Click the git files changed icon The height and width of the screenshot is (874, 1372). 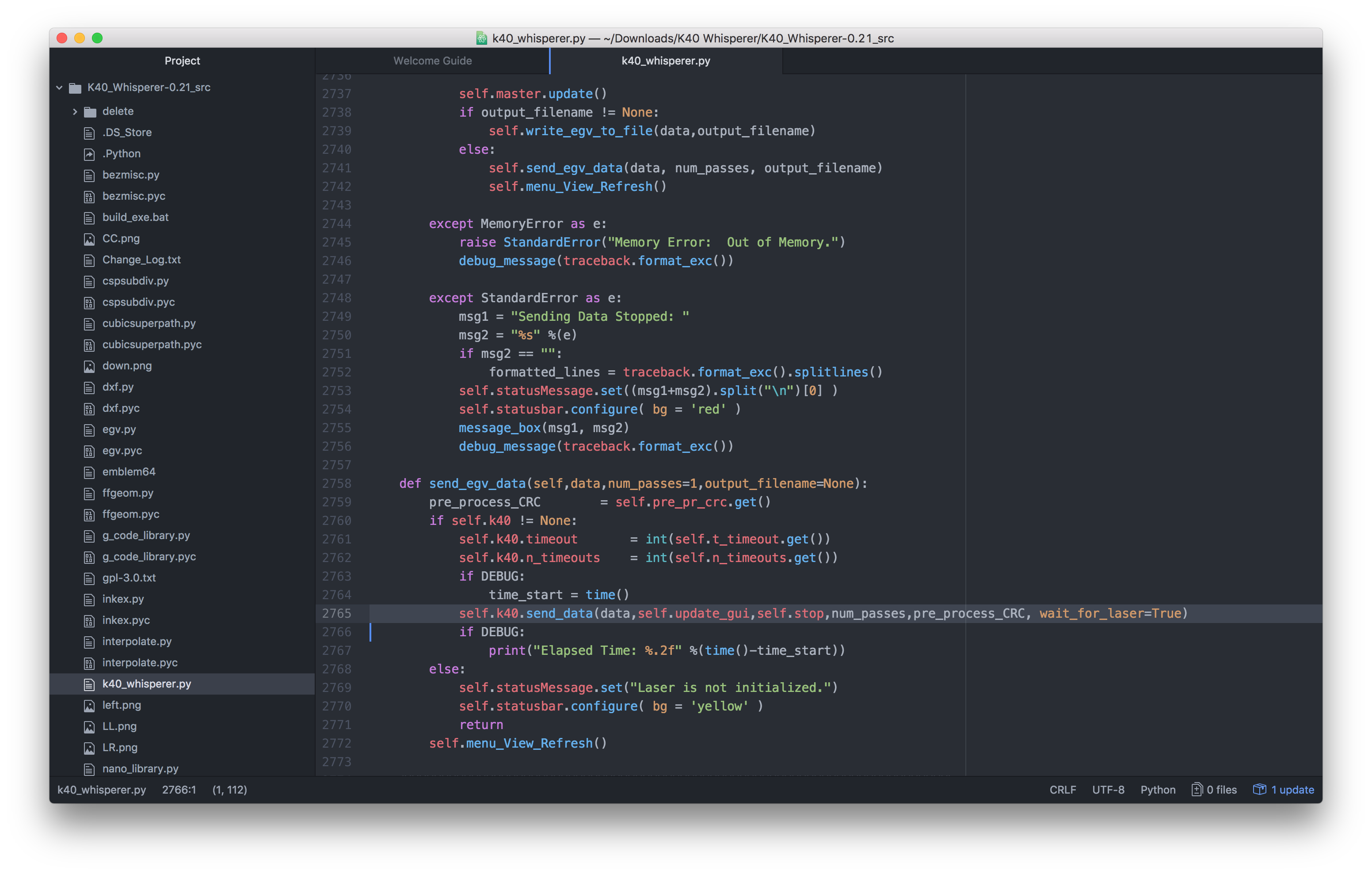(1197, 790)
